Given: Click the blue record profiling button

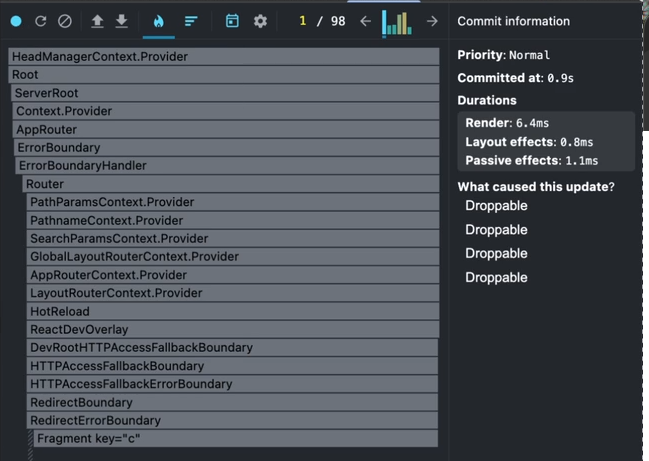Looking at the screenshot, I should pos(16,21).
